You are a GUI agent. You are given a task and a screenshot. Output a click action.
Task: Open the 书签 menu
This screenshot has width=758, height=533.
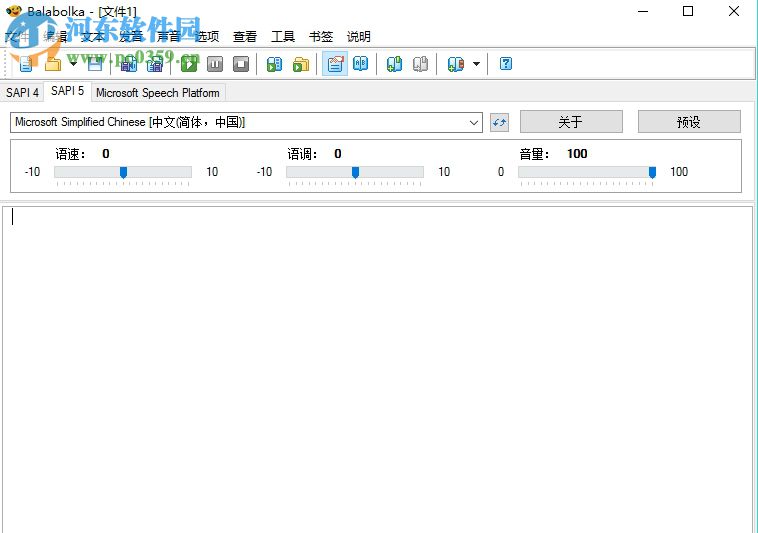321,36
